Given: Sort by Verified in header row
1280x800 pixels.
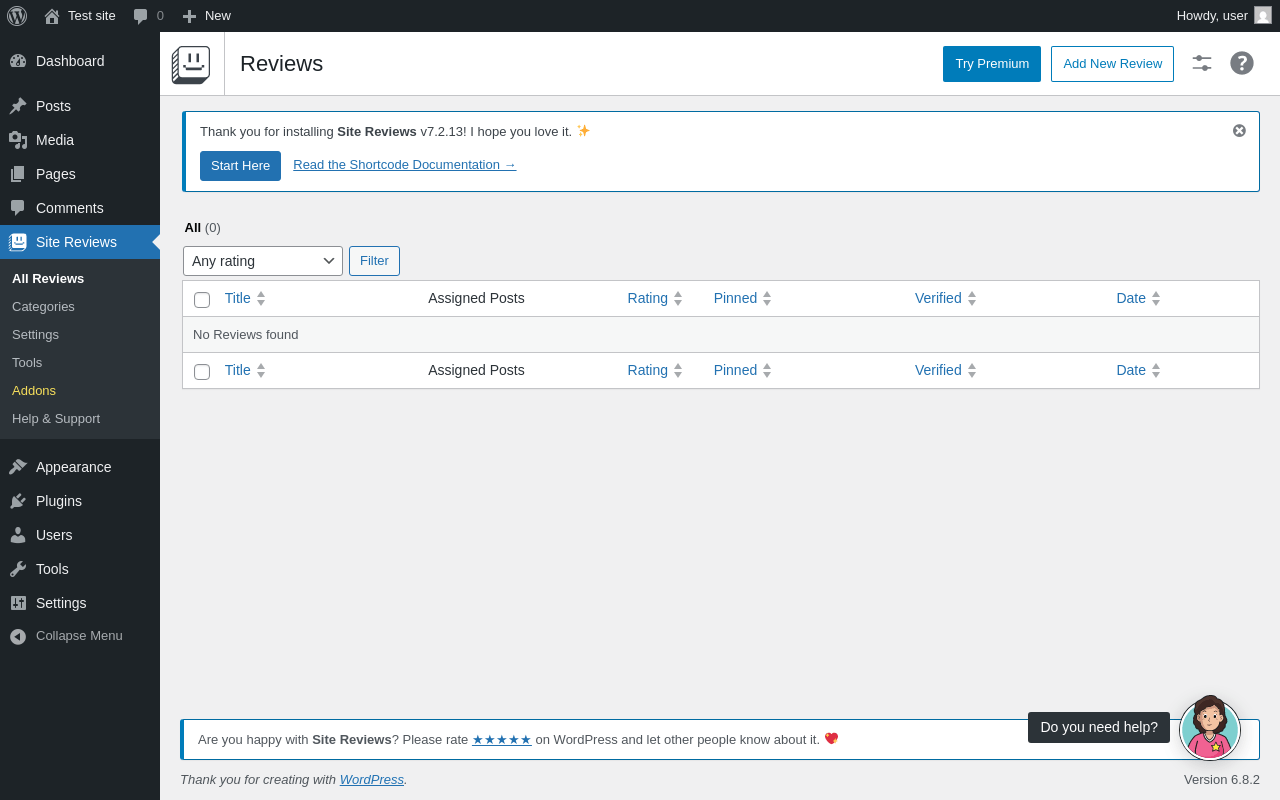Looking at the screenshot, I should click(x=946, y=298).
